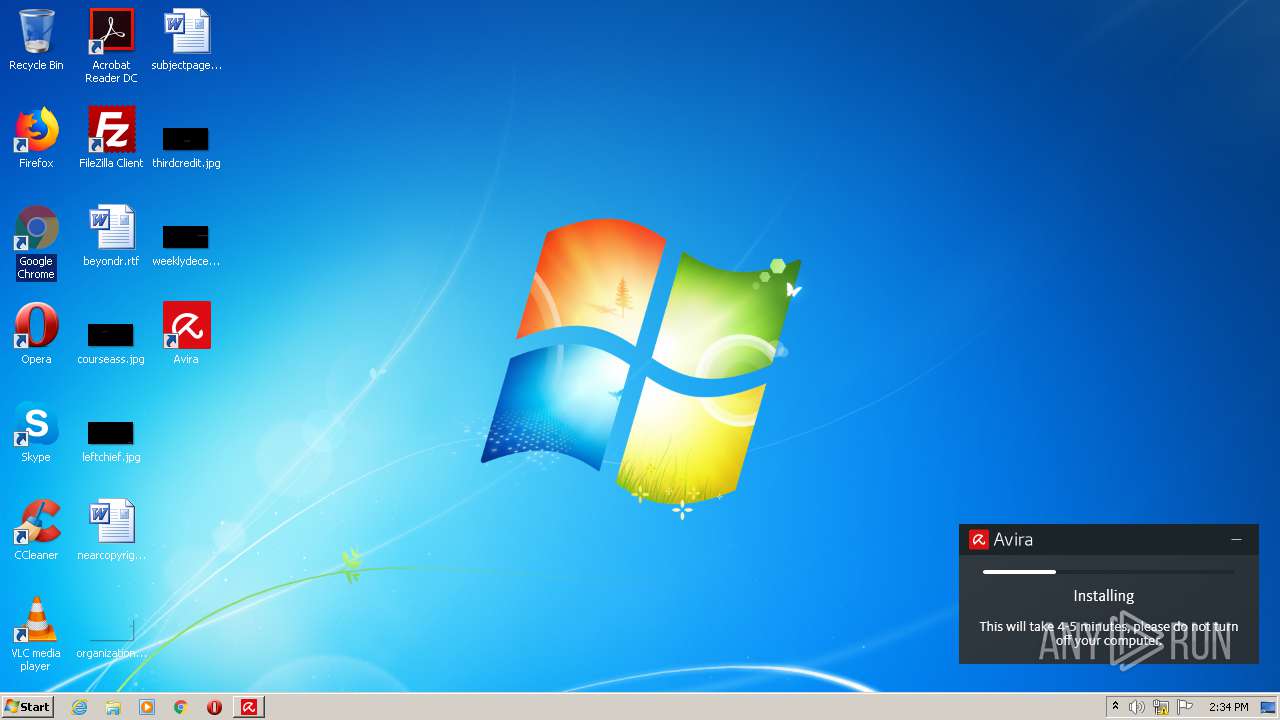Open the nearcopyrig Word document
Screen dimensions: 1280x720
coord(111,530)
